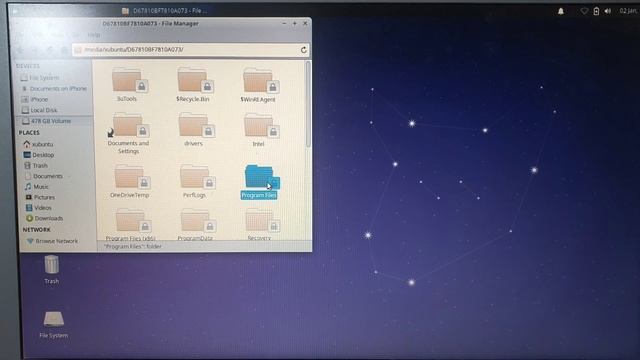Open Documents in the Places sidebar
The width and height of the screenshot is (640, 360).
43,176
